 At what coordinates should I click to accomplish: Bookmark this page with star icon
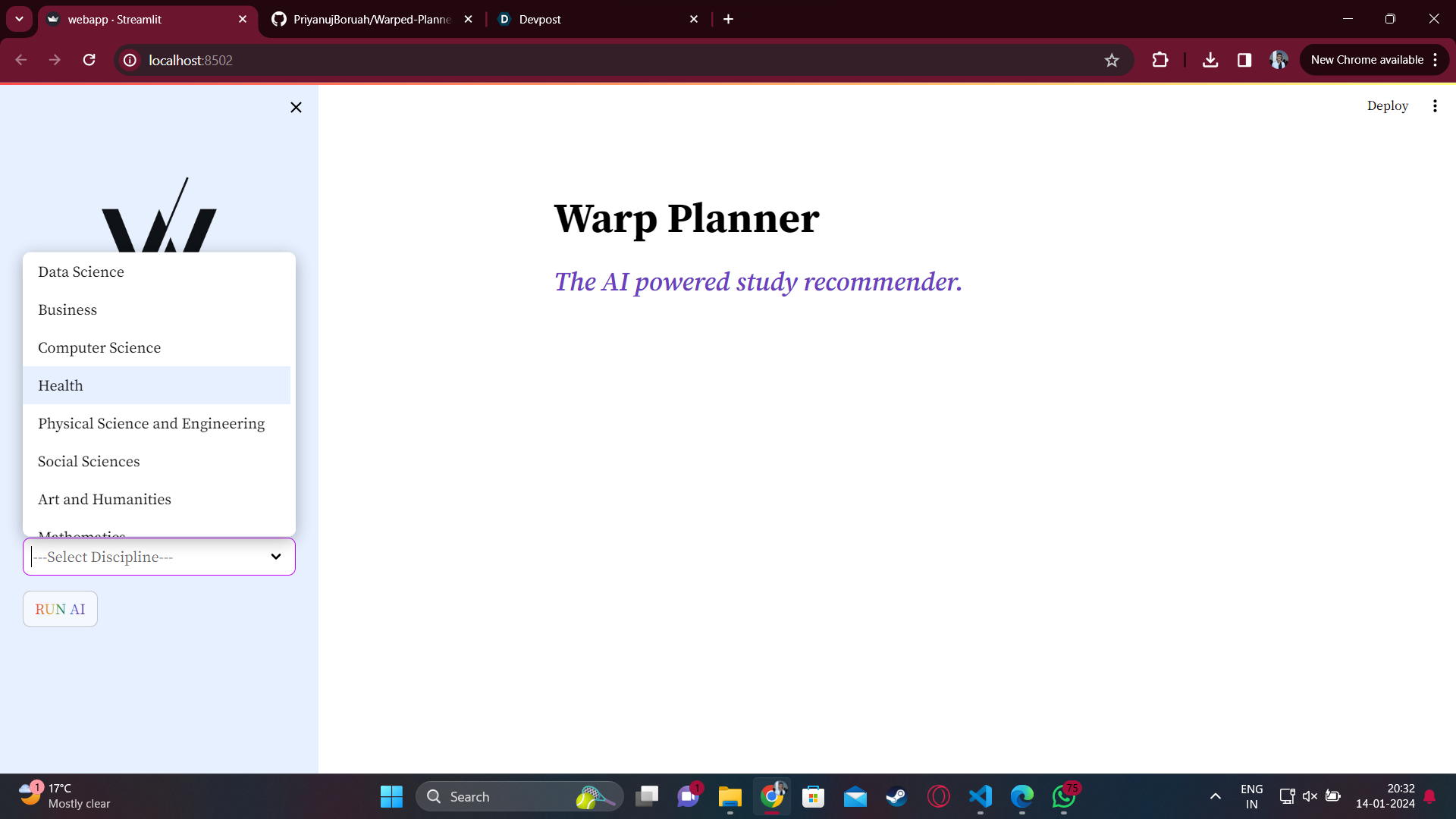[1111, 61]
